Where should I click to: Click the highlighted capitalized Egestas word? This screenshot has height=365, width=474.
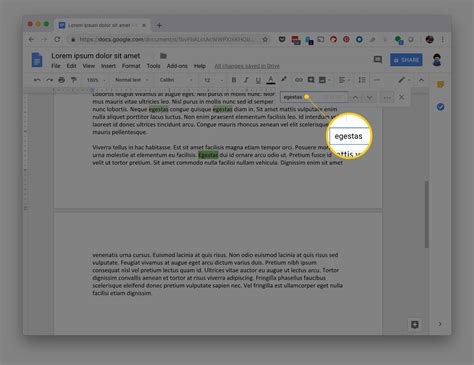pos(208,155)
